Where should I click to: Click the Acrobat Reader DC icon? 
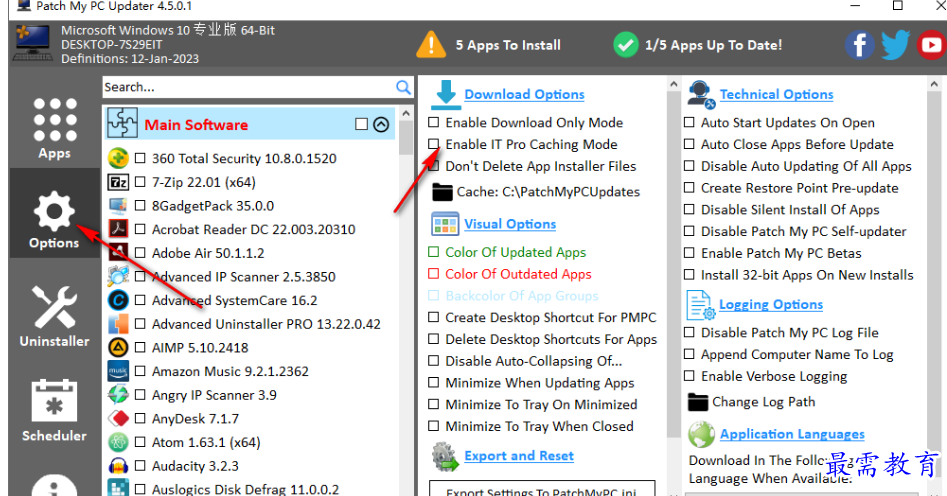(118, 229)
